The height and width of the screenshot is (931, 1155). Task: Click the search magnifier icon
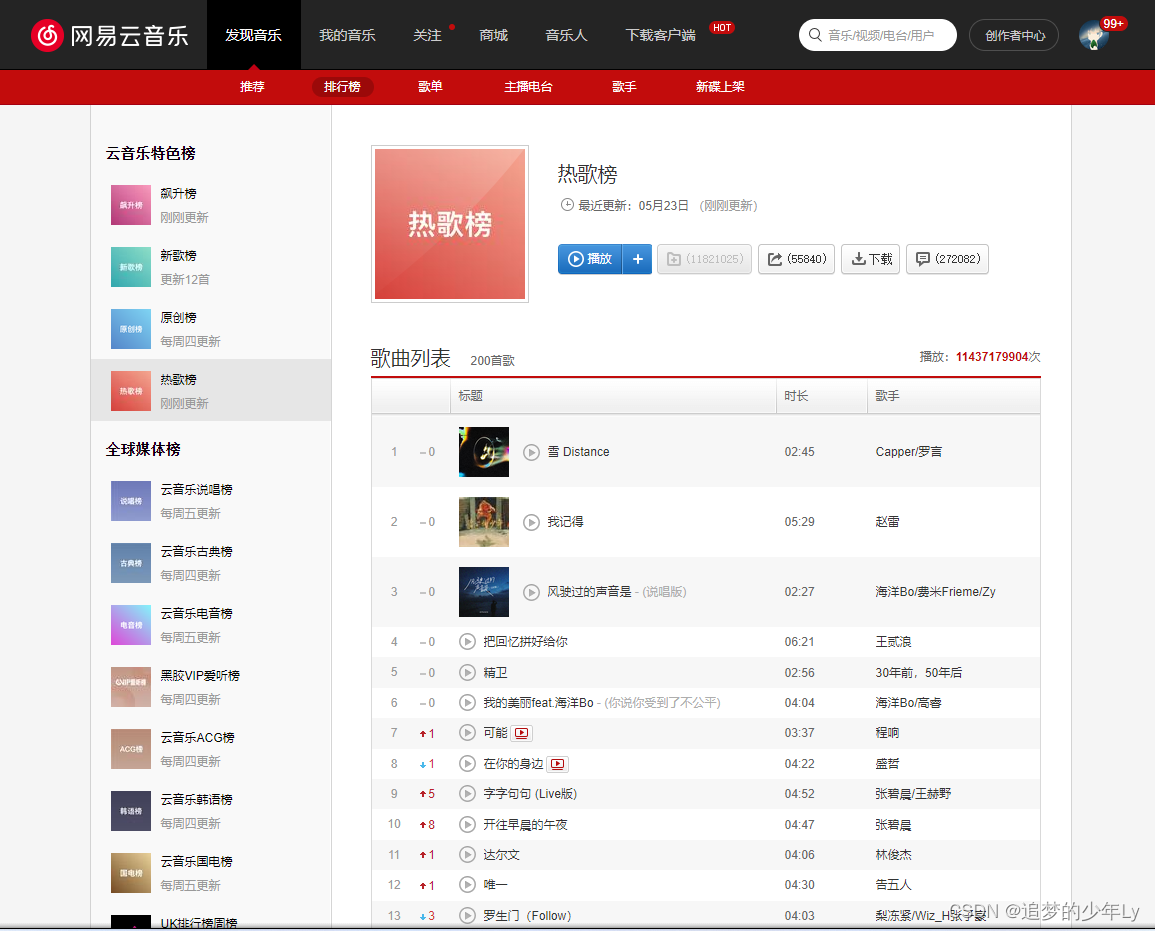[815, 35]
